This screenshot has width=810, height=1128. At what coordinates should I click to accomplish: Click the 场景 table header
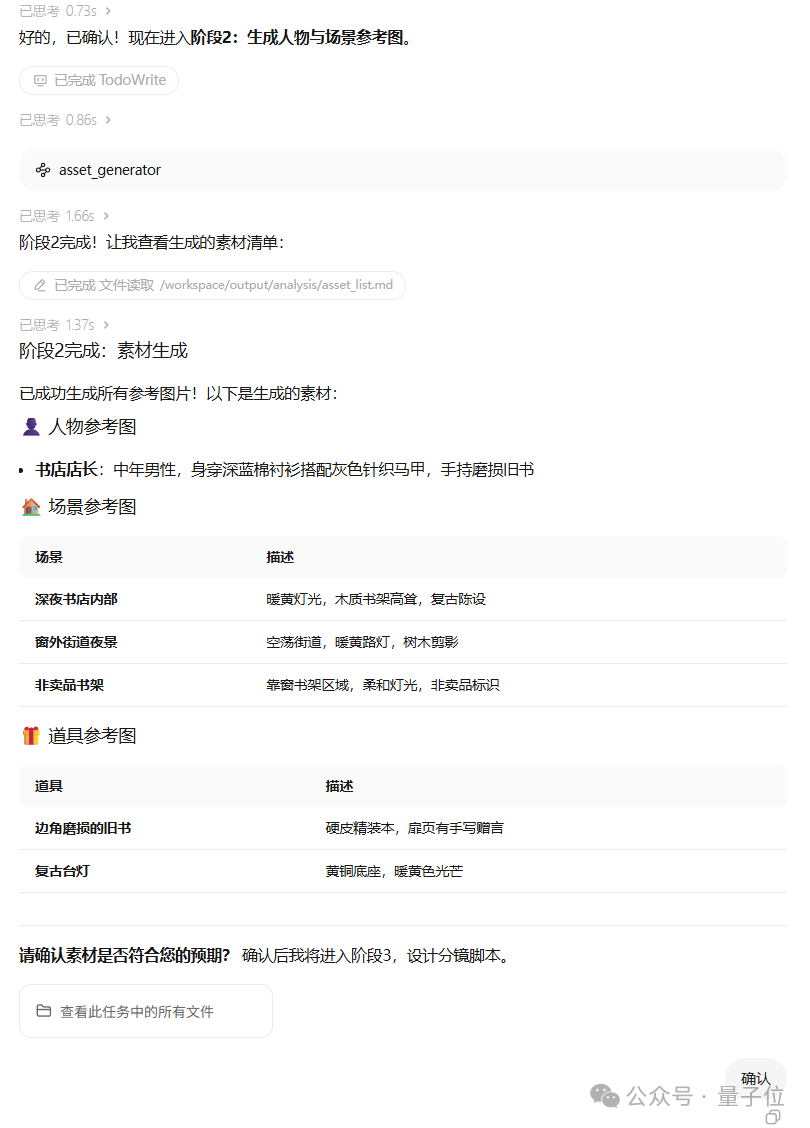46,556
